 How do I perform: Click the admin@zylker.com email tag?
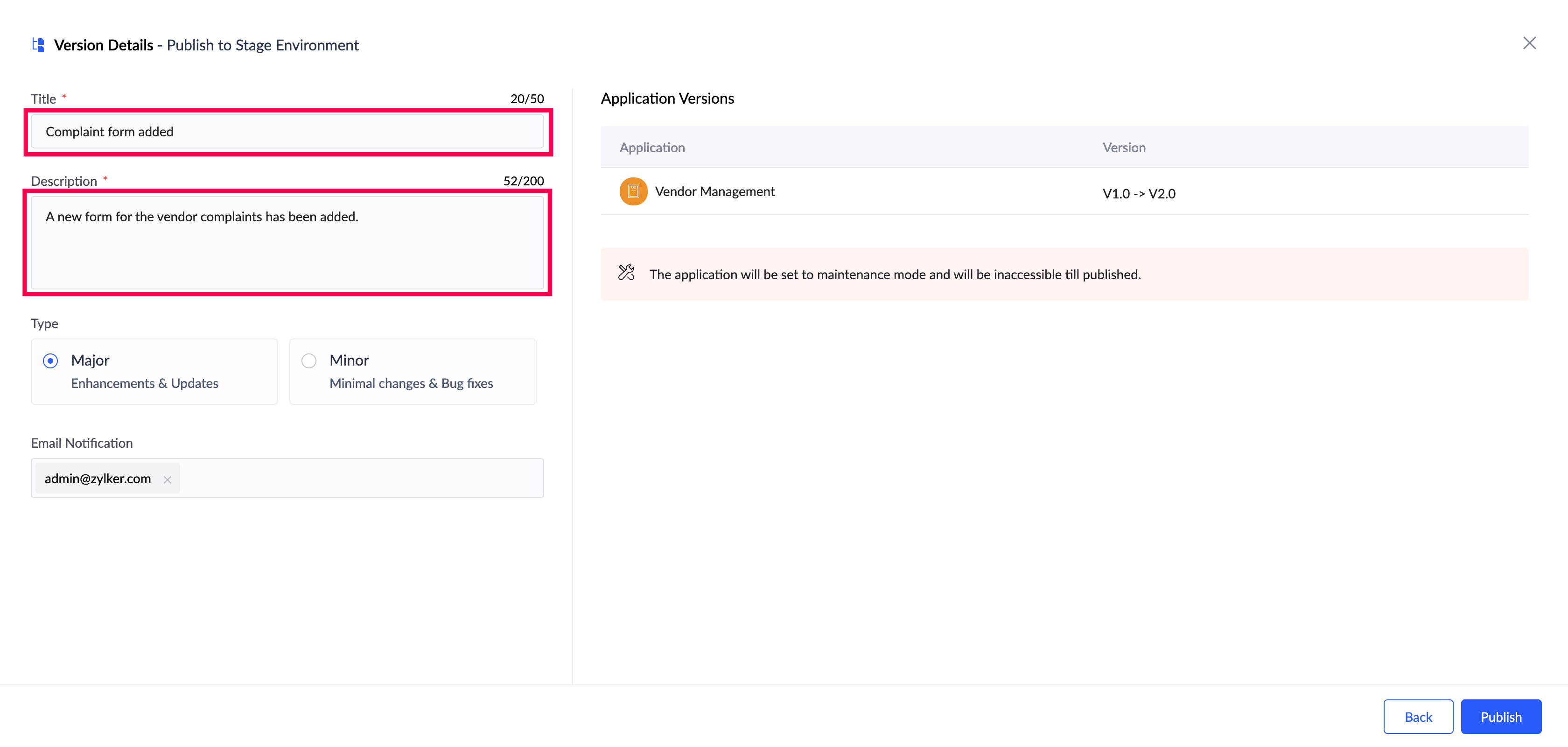98,479
